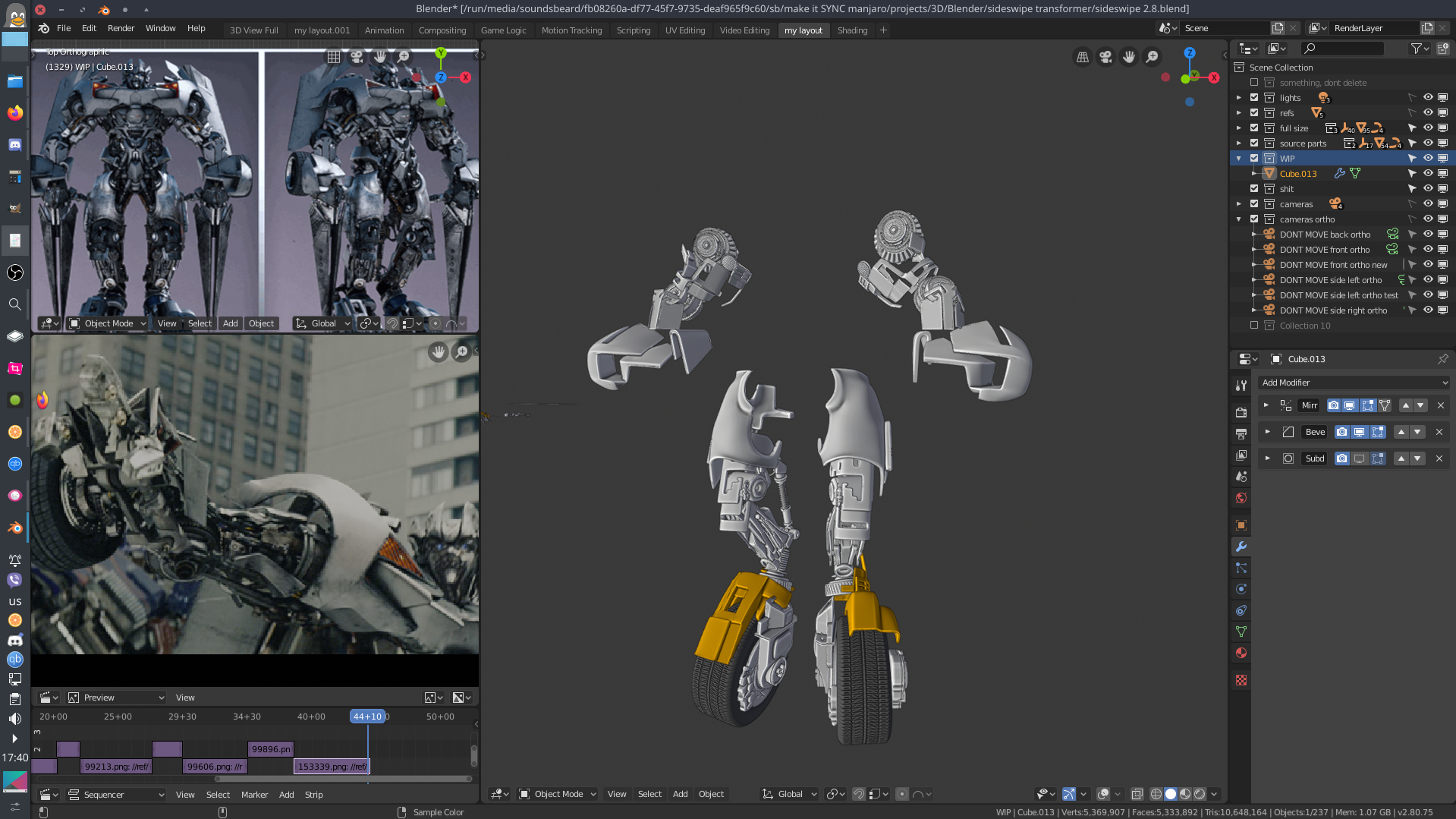1456x819 pixels.
Task: Toggle perspective/orthographic grid icon in main viewport
Action: (1083, 57)
